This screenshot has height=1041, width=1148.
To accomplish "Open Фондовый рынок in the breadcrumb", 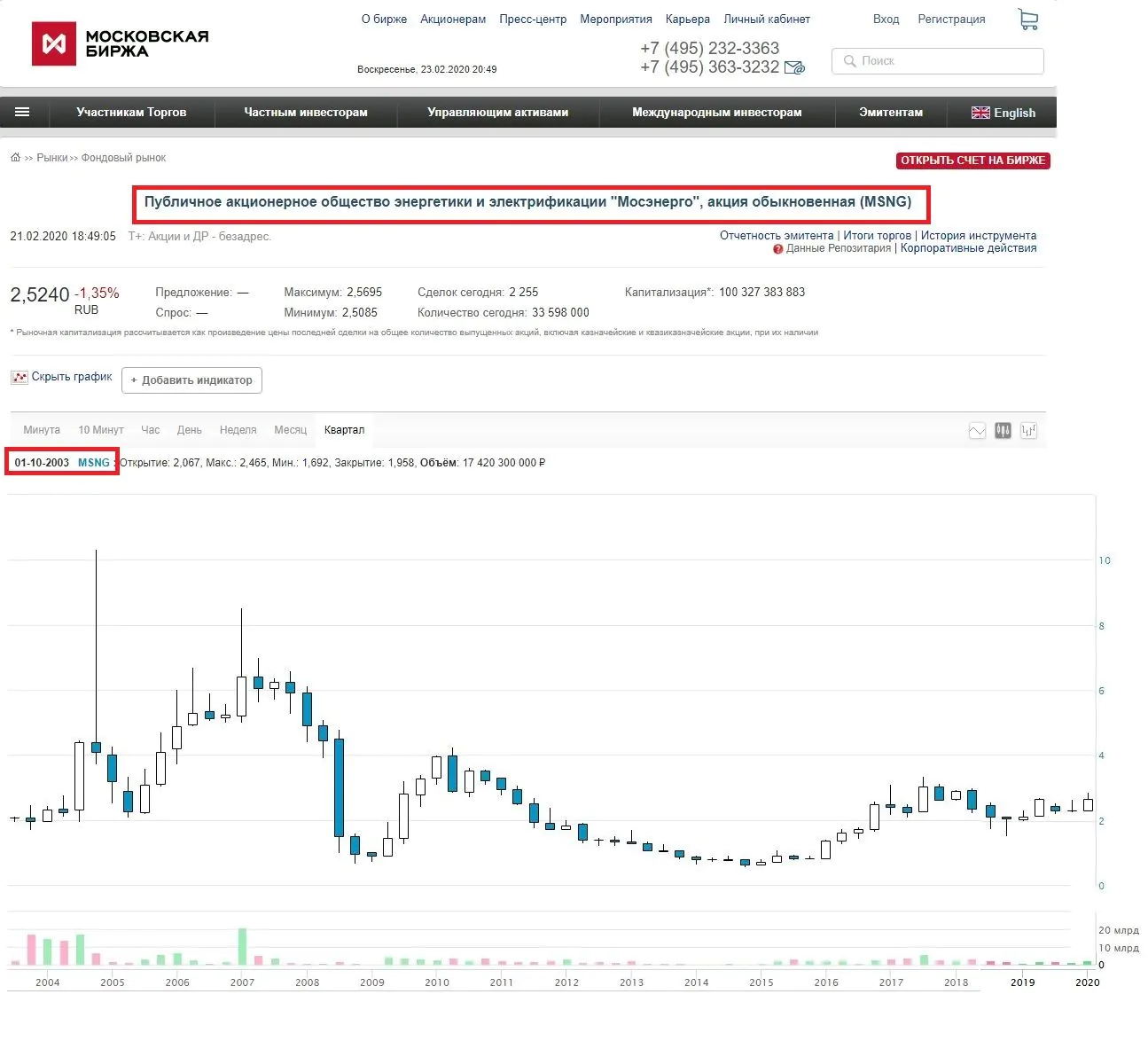I will [x=124, y=158].
